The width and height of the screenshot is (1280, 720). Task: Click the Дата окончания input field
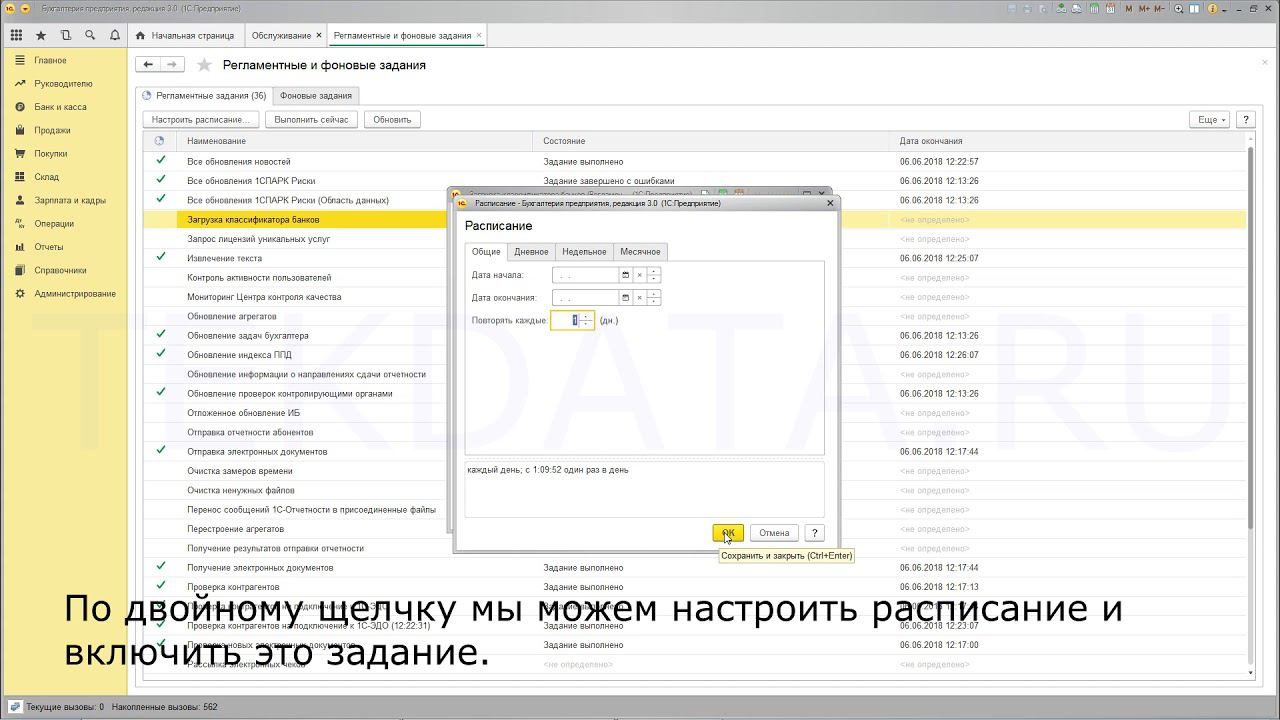(585, 297)
